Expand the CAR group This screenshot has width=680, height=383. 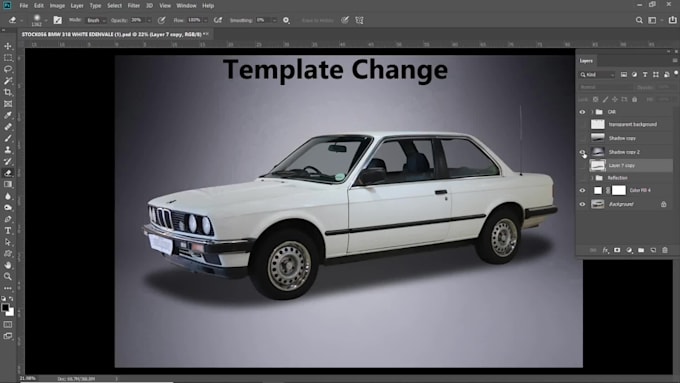point(592,112)
